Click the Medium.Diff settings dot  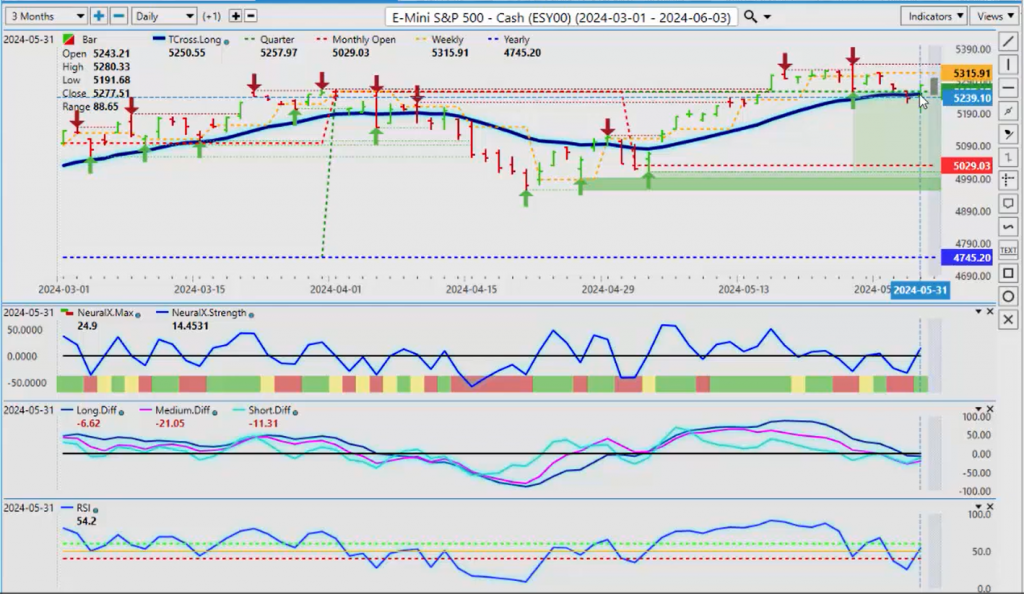[215, 412]
